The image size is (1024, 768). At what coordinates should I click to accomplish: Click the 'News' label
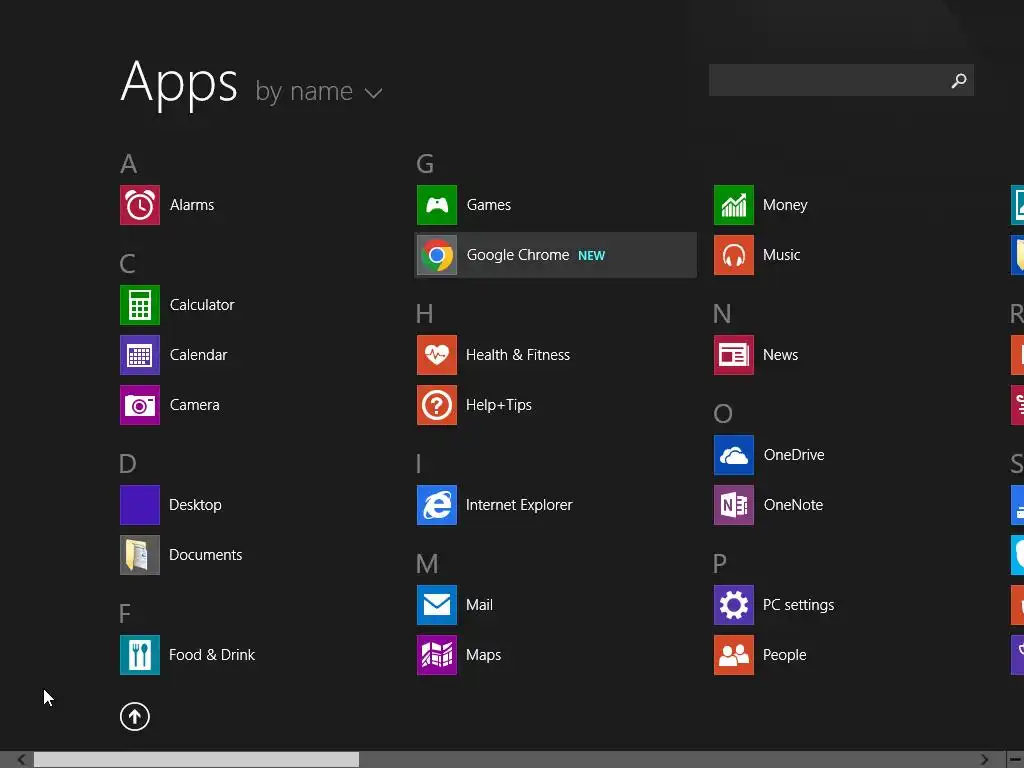pos(780,355)
